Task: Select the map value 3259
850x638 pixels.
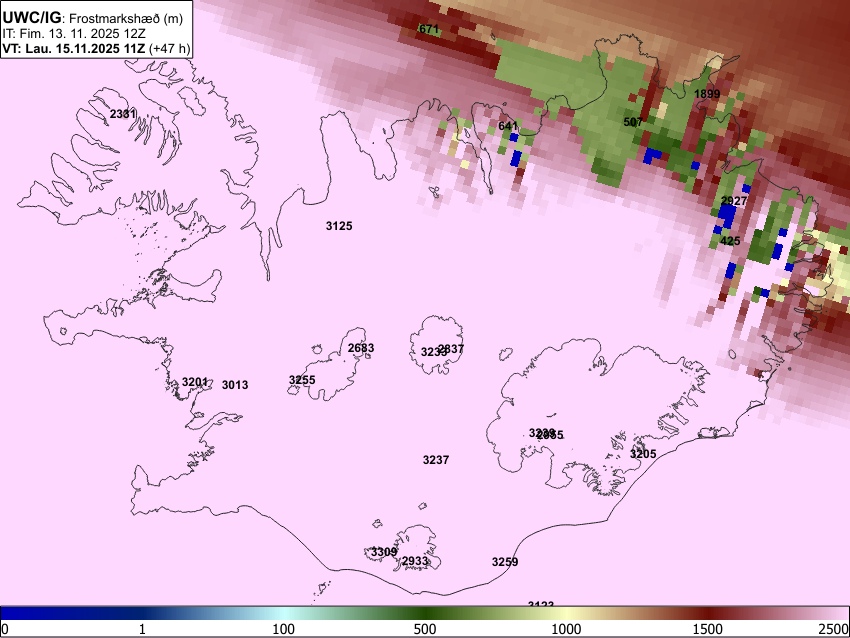Action: (x=505, y=562)
